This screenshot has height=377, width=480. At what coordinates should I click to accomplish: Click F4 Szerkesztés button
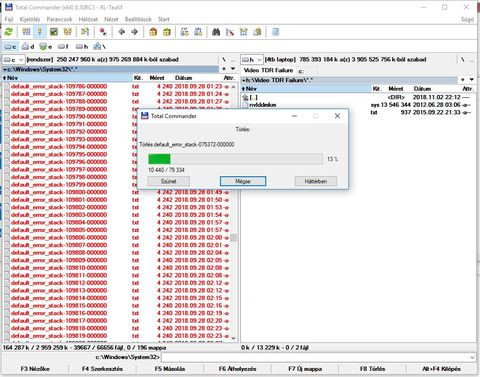[x=102, y=369]
